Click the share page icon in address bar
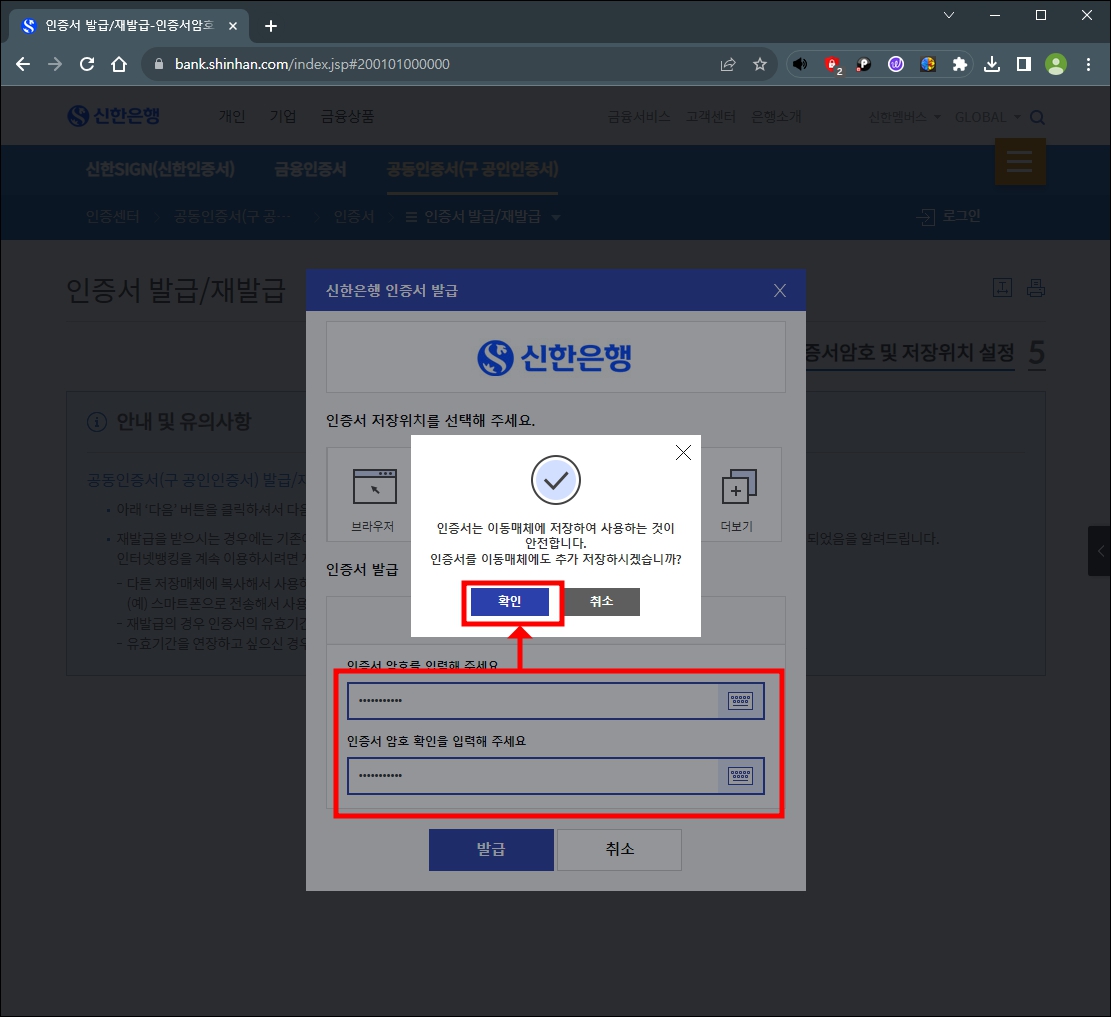 click(728, 64)
